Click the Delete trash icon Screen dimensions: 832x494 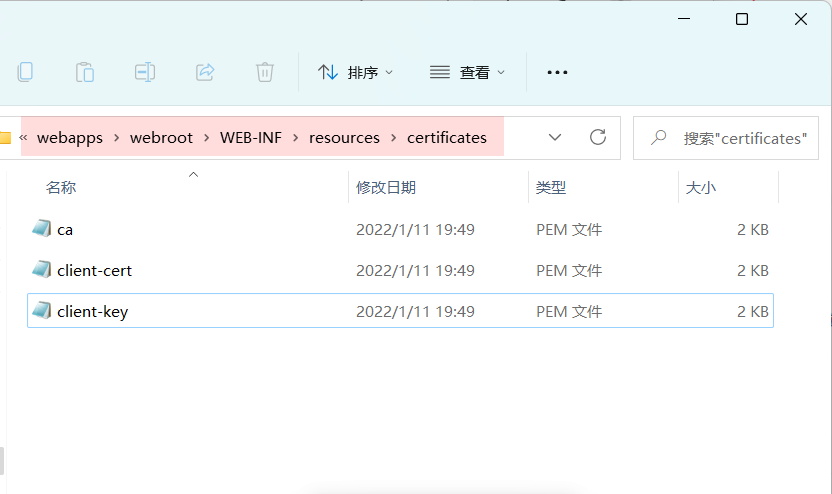coord(265,72)
